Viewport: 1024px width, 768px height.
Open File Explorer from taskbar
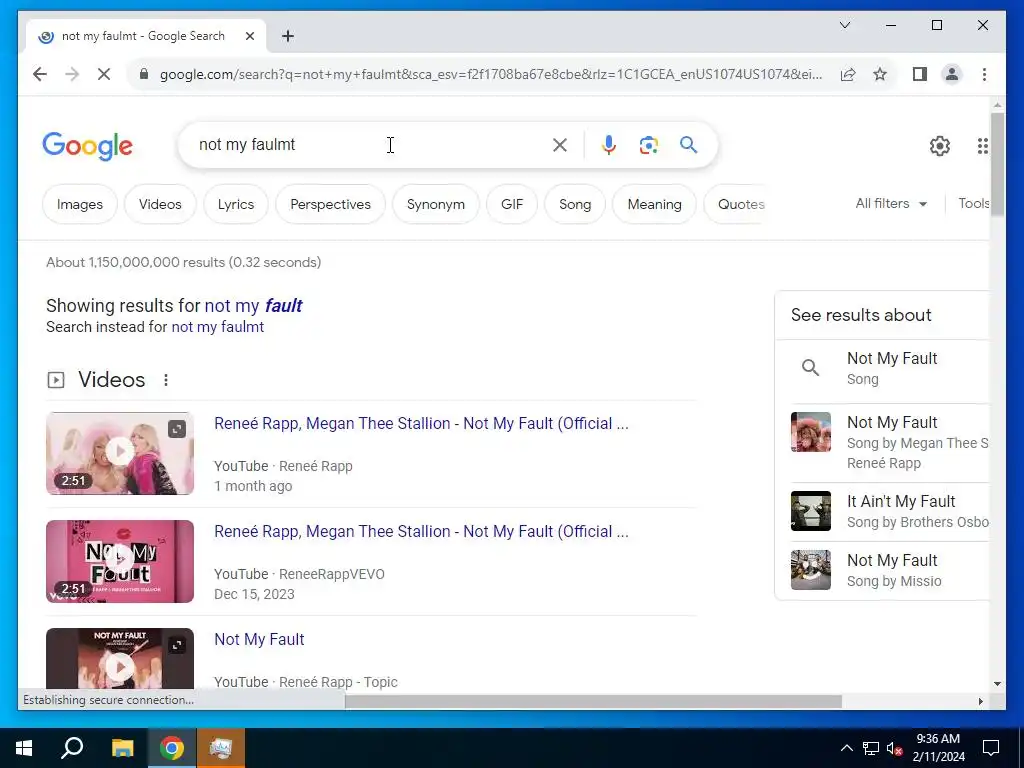tap(122, 748)
